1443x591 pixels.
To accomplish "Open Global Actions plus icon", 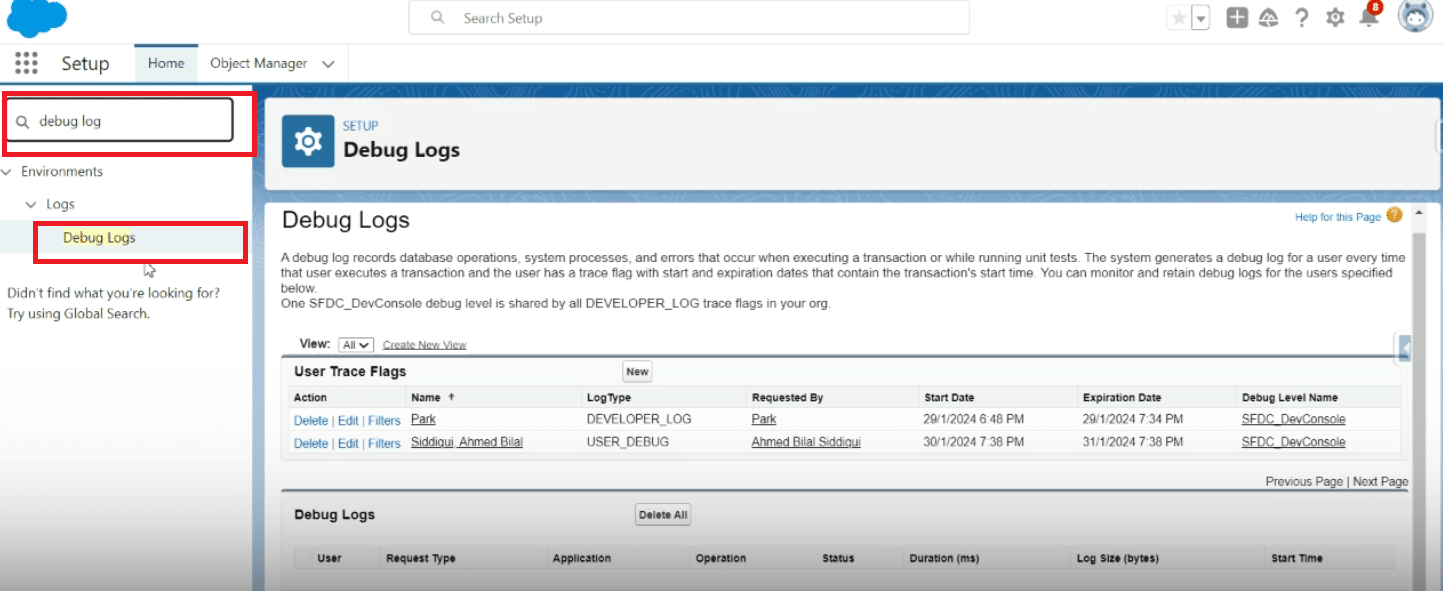I will [1237, 18].
